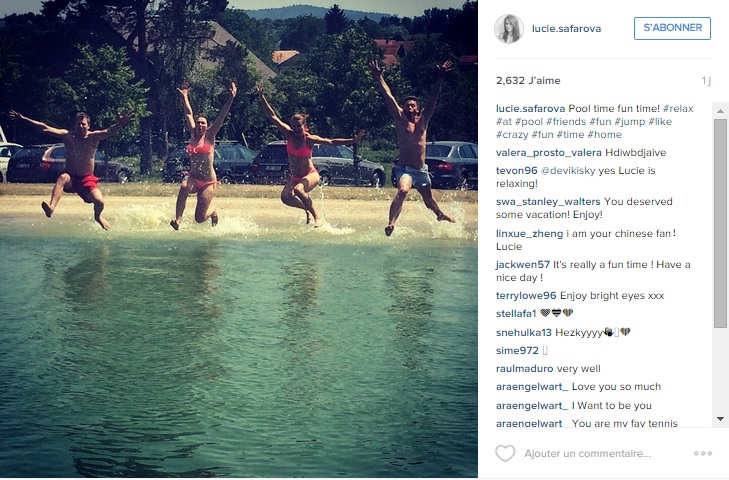Click the pool jump photo
This screenshot has width=729, height=480.
click(x=239, y=239)
